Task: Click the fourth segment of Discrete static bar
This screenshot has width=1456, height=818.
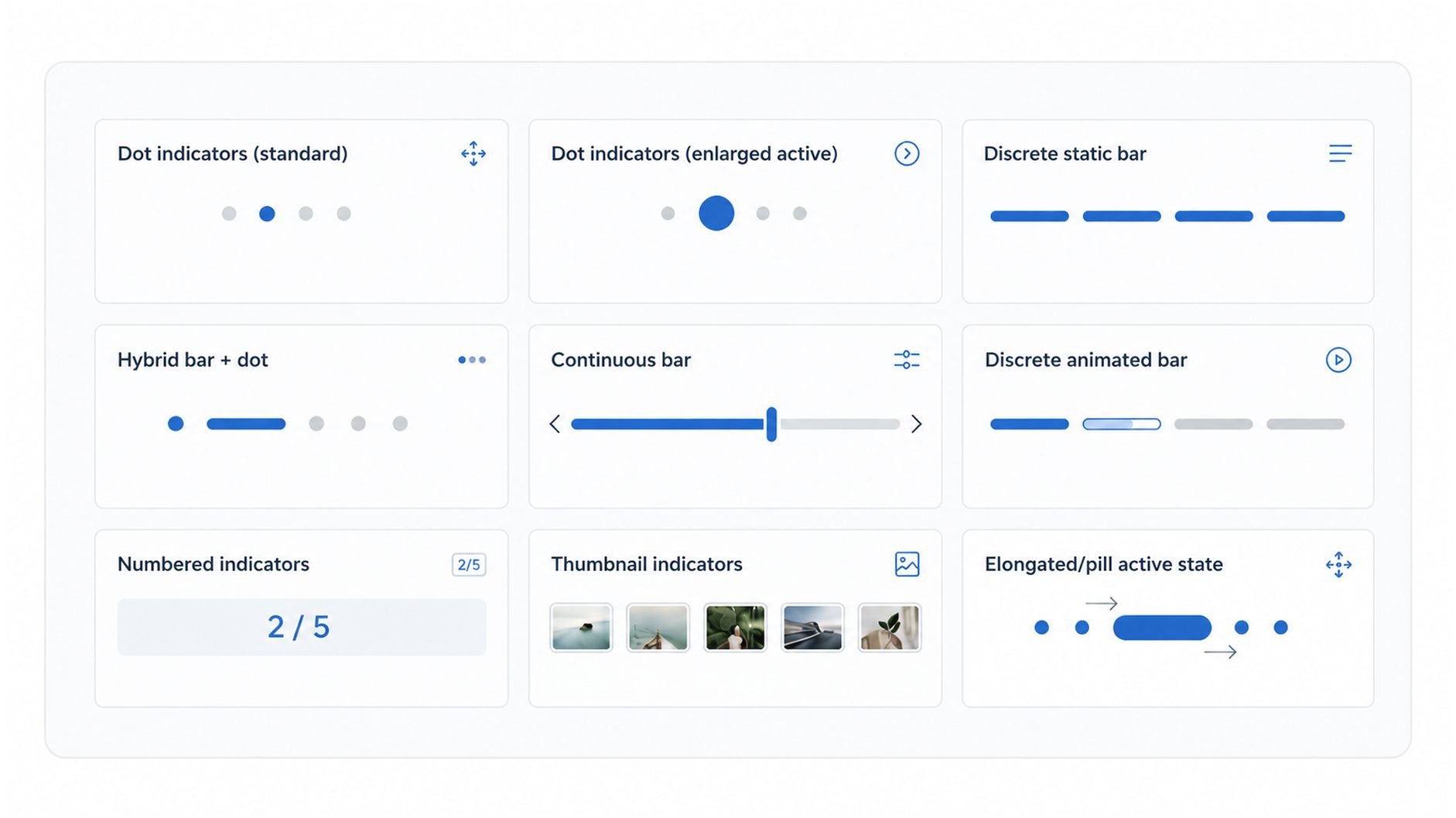Action: click(x=1306, y=216)
